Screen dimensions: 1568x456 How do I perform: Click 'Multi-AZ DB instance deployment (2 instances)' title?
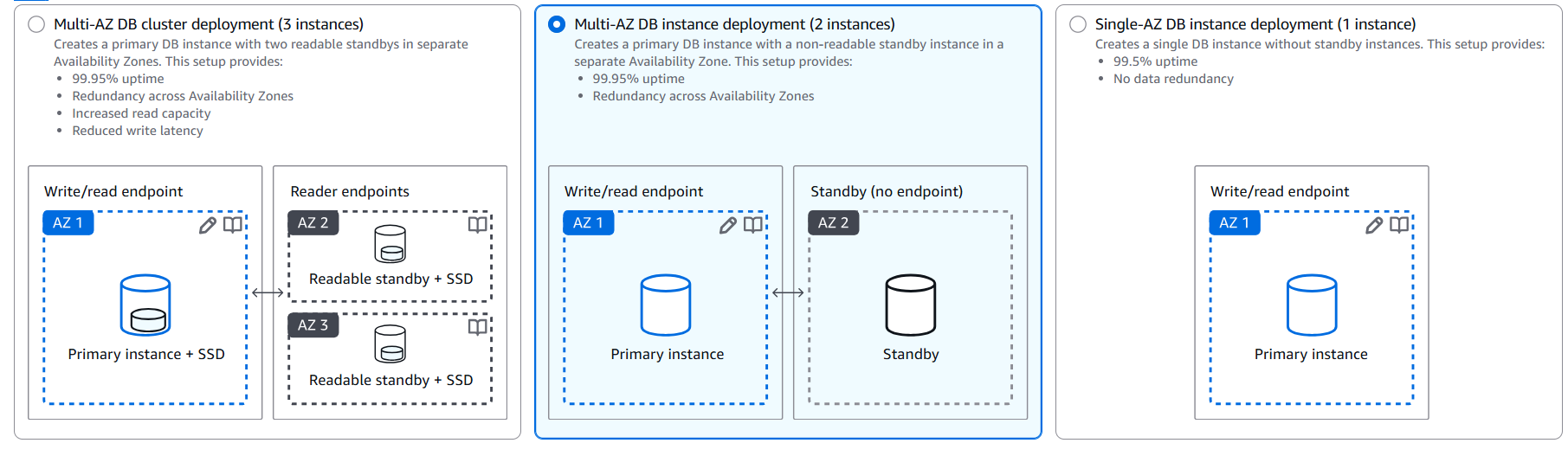(x=735, y=24)
